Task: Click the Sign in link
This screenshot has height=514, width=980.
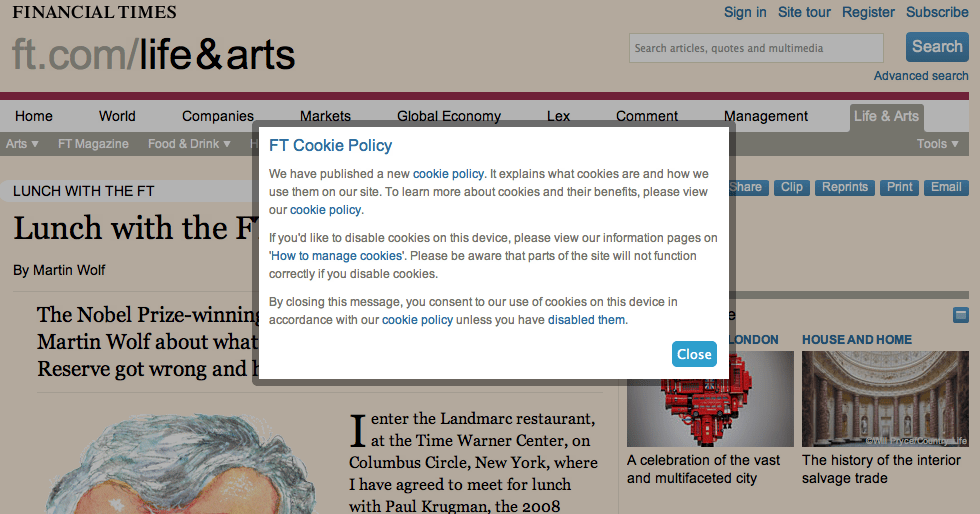Action: (x=745, y=13)
